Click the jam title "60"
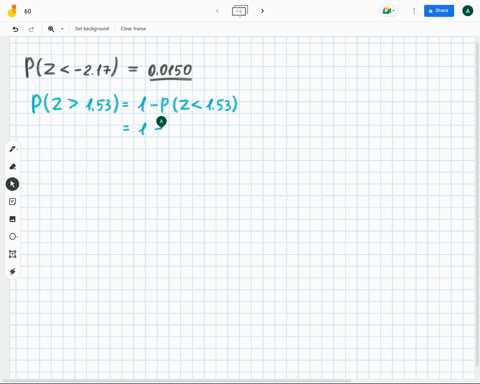Image resolution: width=480 pixels, height=384 pixels. (x=28, y=11)
